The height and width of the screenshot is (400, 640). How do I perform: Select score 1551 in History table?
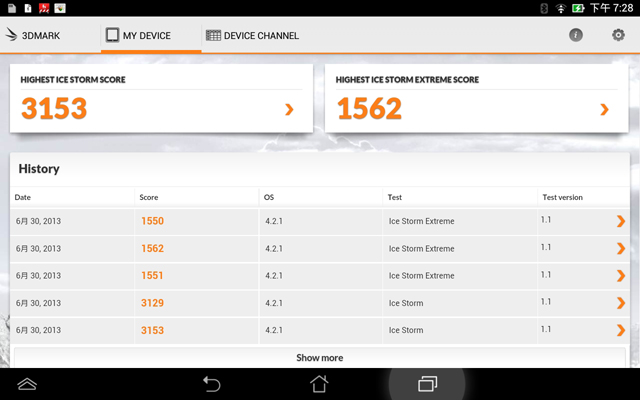pos(152,276)
